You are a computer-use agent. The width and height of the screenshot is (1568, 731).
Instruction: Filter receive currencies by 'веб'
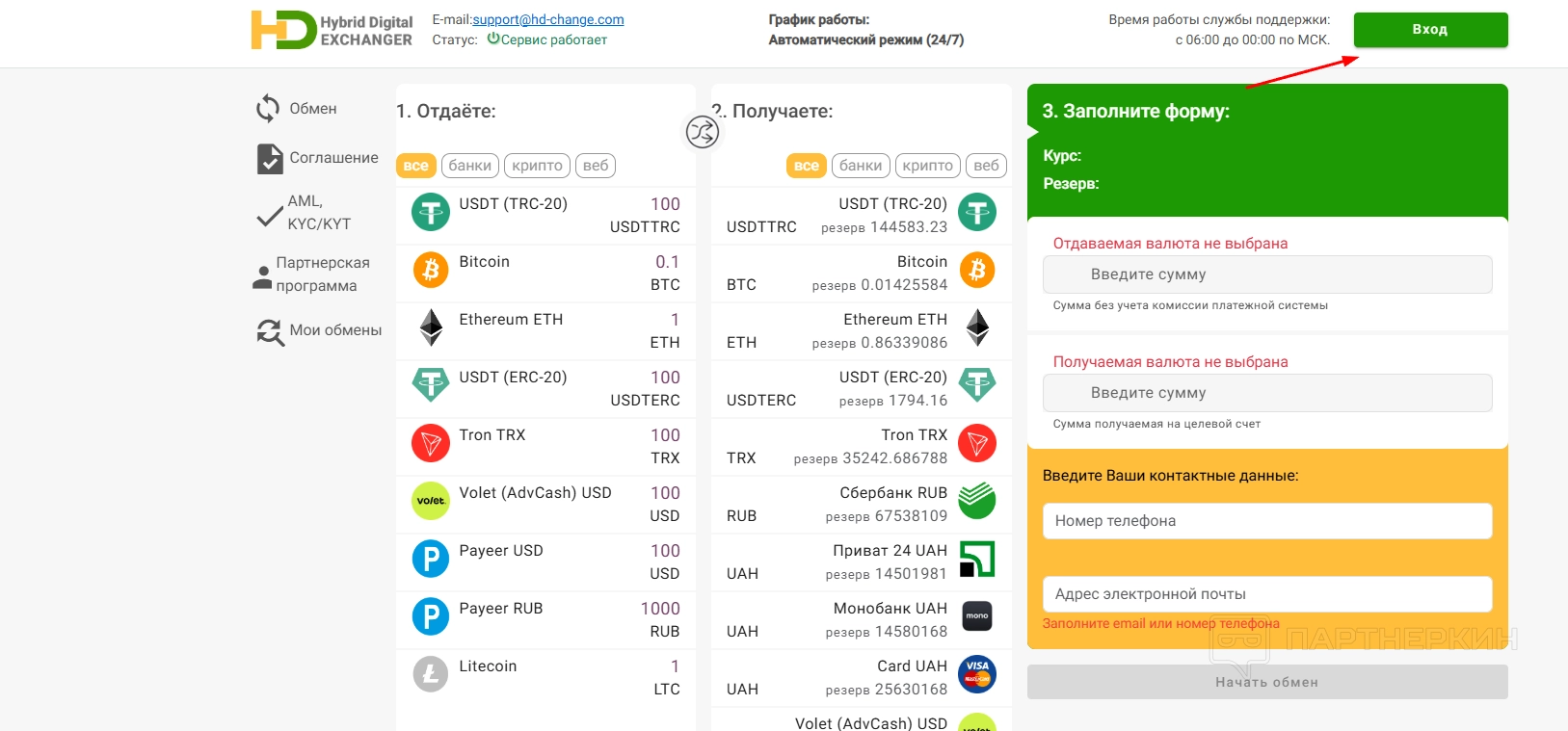tap(986, 166)
